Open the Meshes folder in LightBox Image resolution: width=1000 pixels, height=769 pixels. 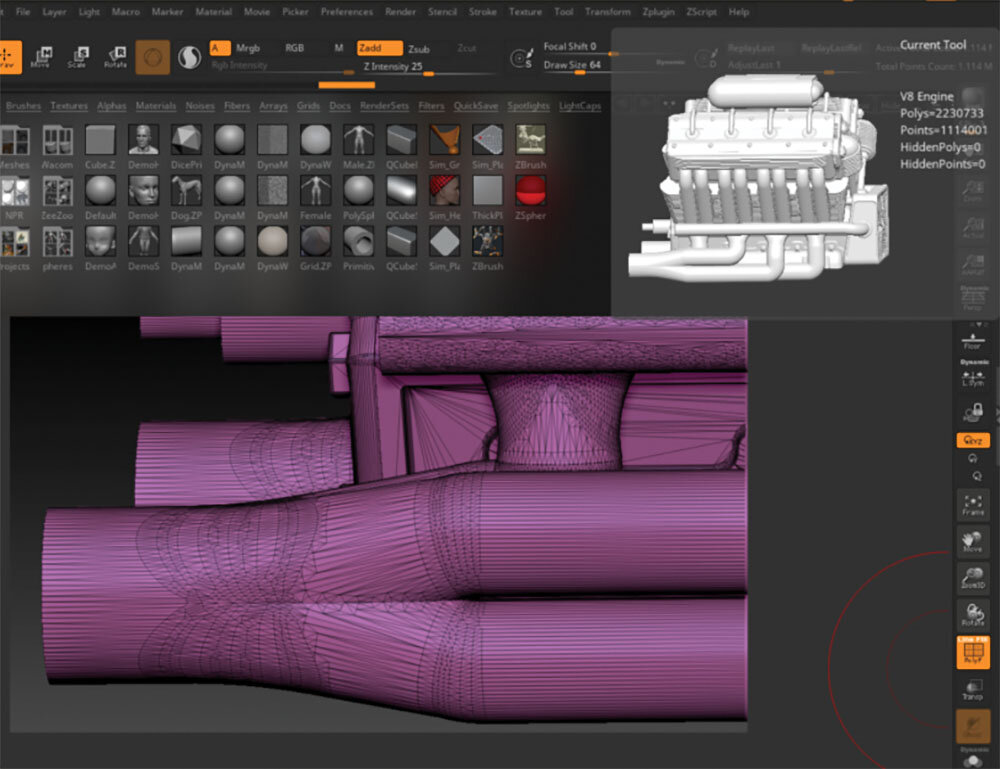(x=14, y=147)
